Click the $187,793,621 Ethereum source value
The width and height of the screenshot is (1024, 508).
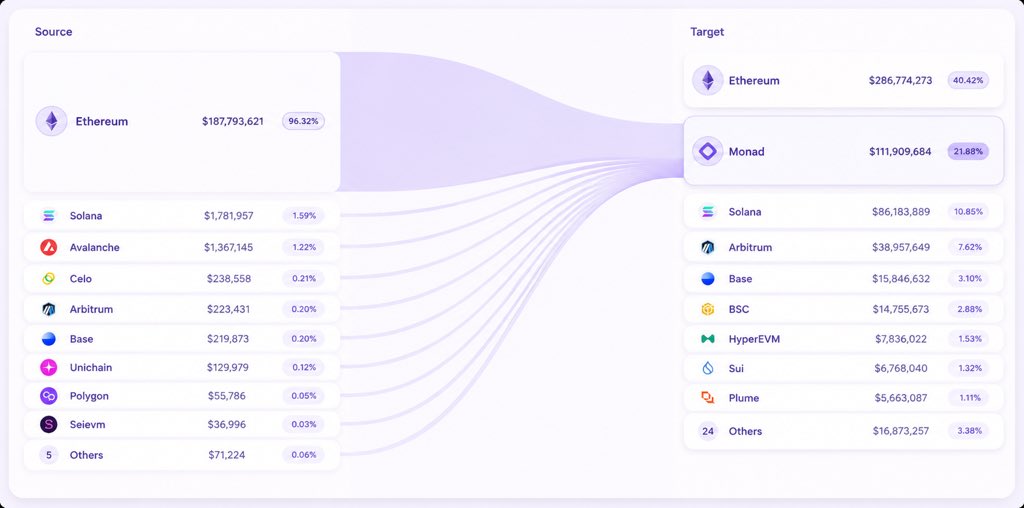coord(232,121)
